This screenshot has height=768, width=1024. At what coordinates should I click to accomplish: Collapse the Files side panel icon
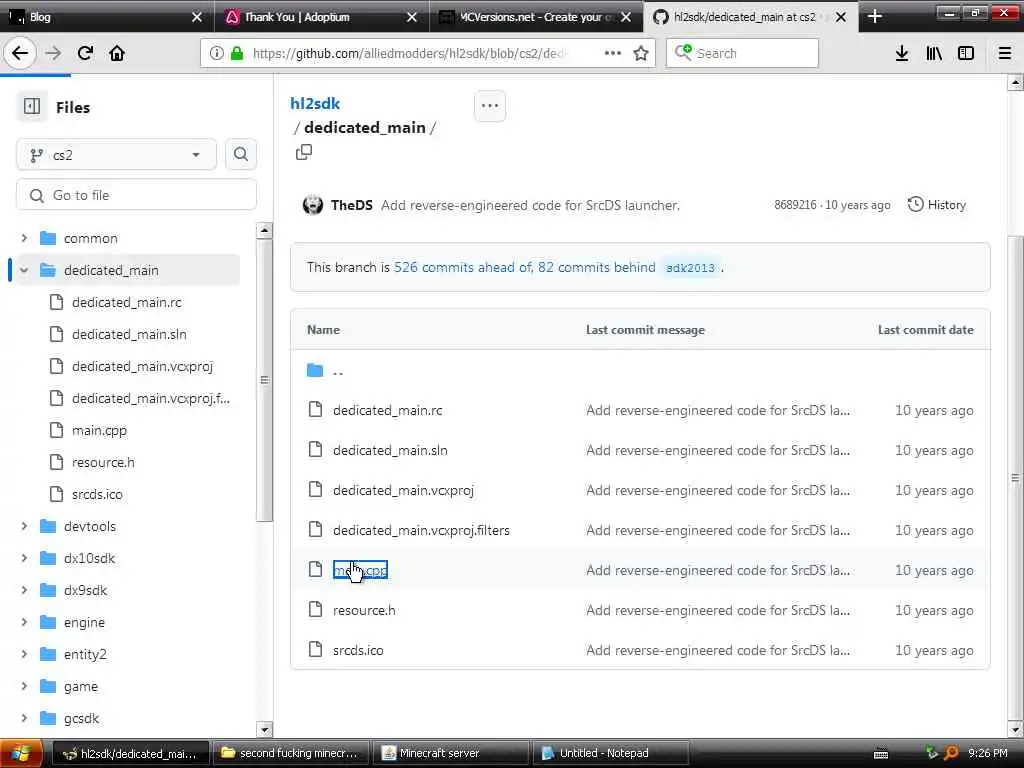[32, 106]
